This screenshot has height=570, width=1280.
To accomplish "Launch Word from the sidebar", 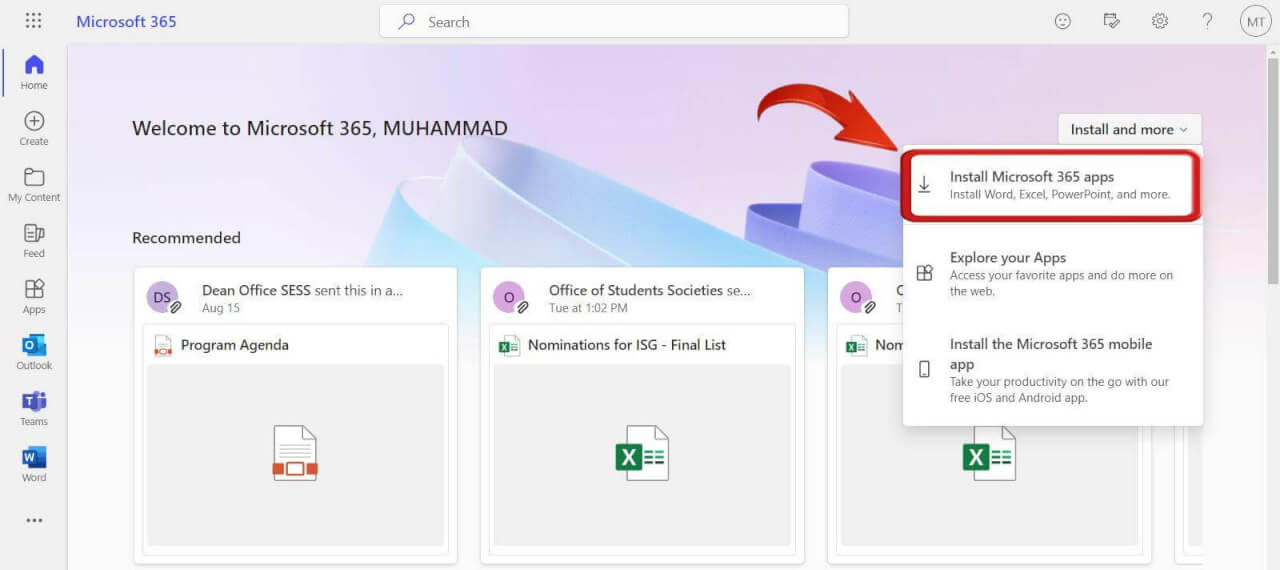I will (34, 464).
